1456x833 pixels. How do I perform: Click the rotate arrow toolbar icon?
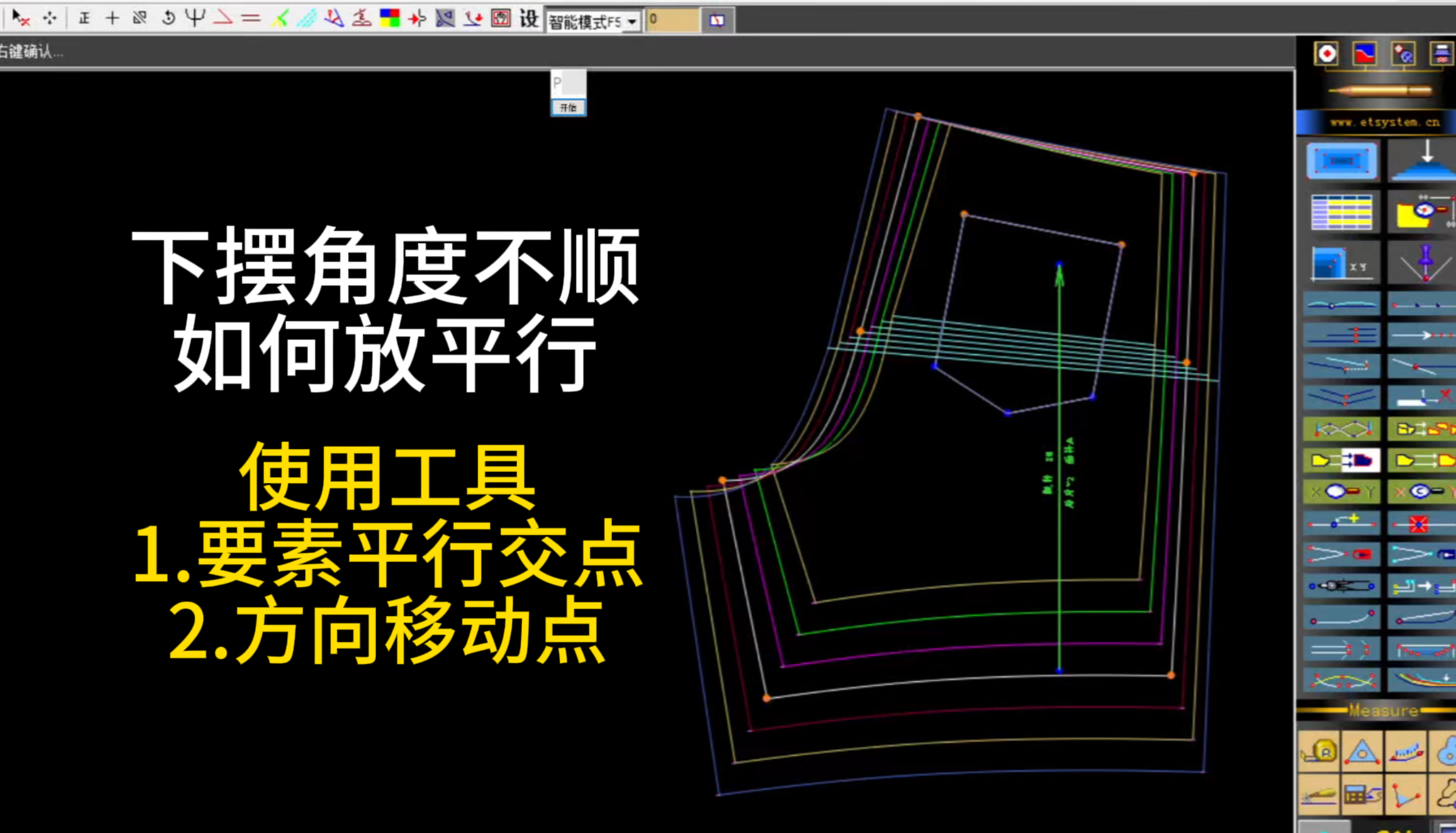coord(168,18)
